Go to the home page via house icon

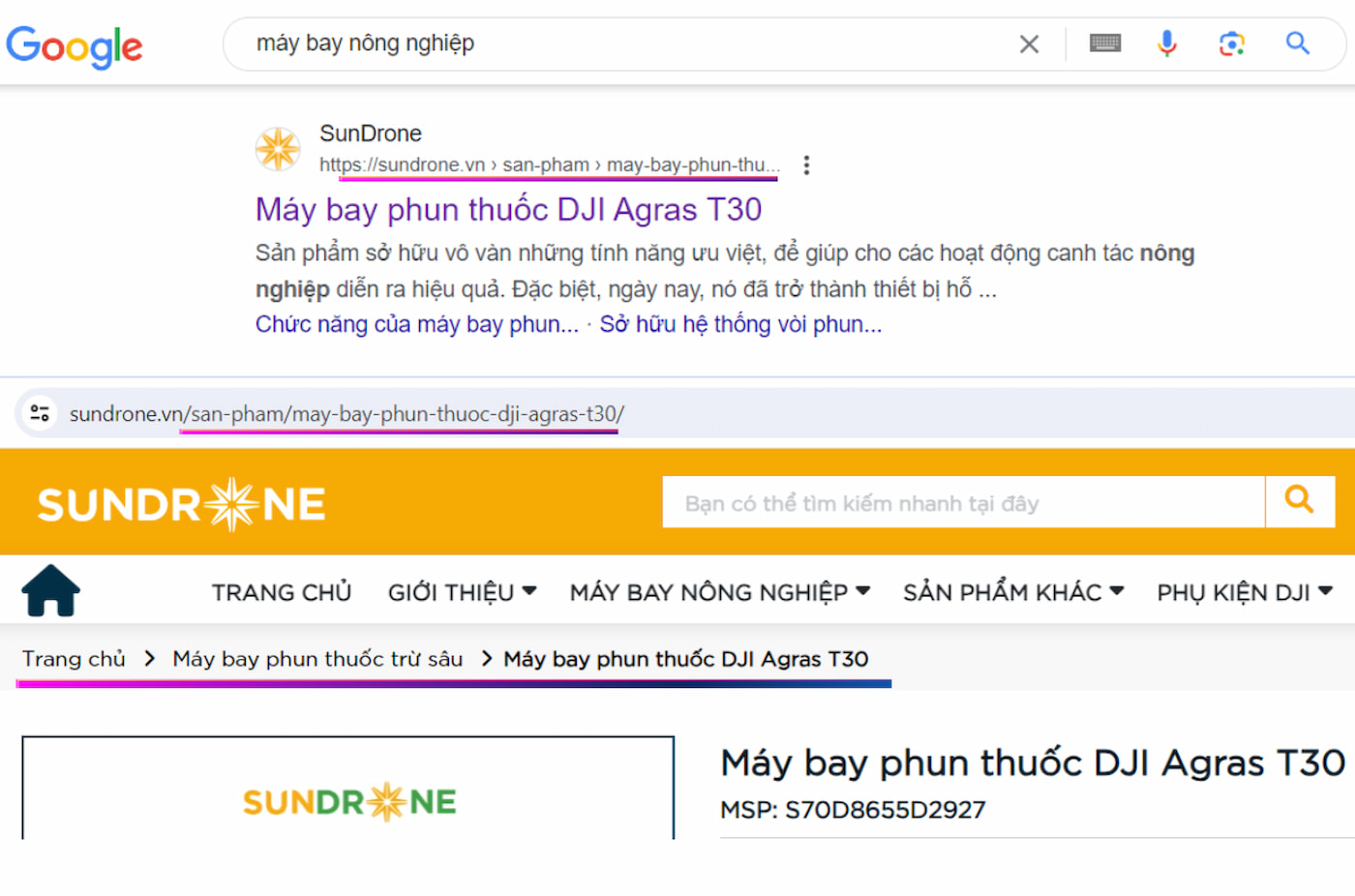pos(51,590)
